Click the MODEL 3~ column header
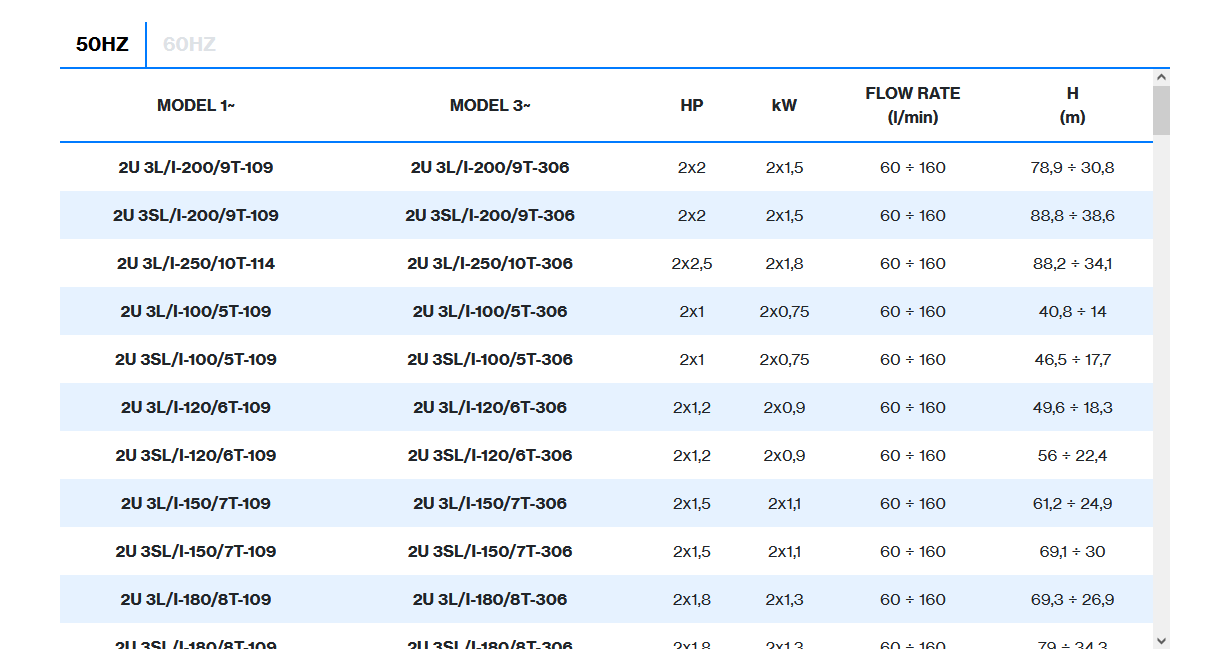Image resolution: width=1221 pixels, height=672 pixels. point(490,105)
